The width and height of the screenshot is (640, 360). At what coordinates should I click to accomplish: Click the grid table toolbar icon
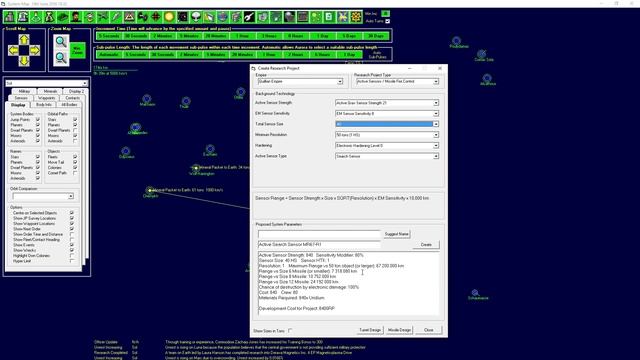pos(302,17)
